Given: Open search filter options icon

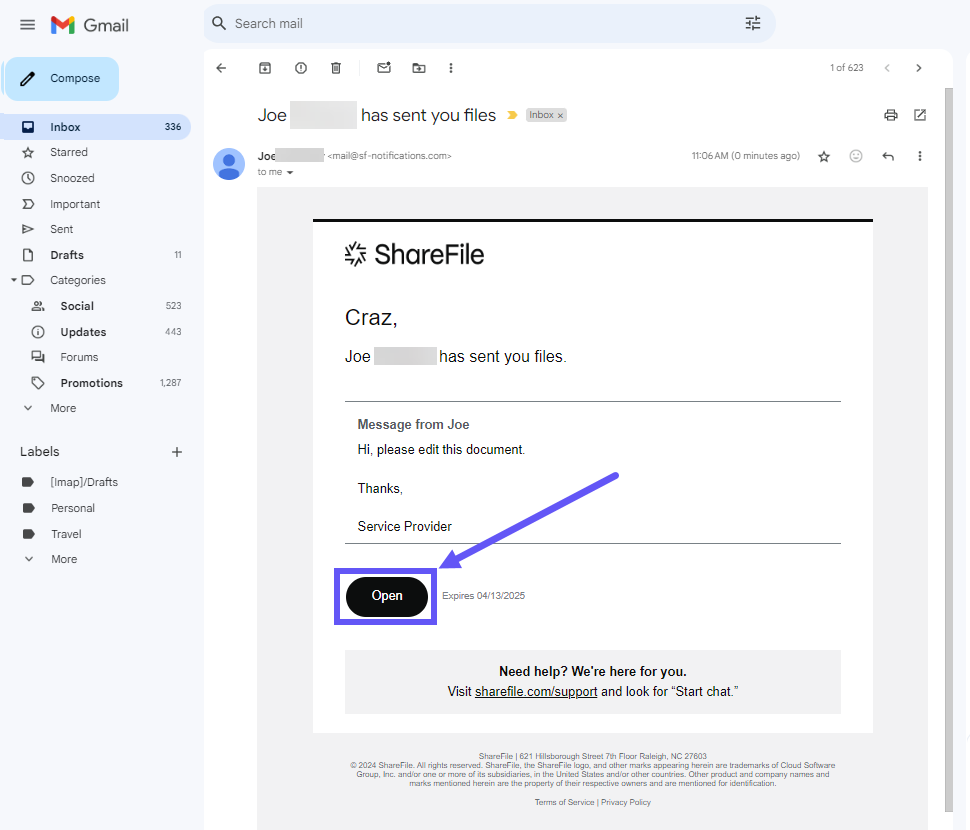Looking at the screenshot, I should coord(753,24).
